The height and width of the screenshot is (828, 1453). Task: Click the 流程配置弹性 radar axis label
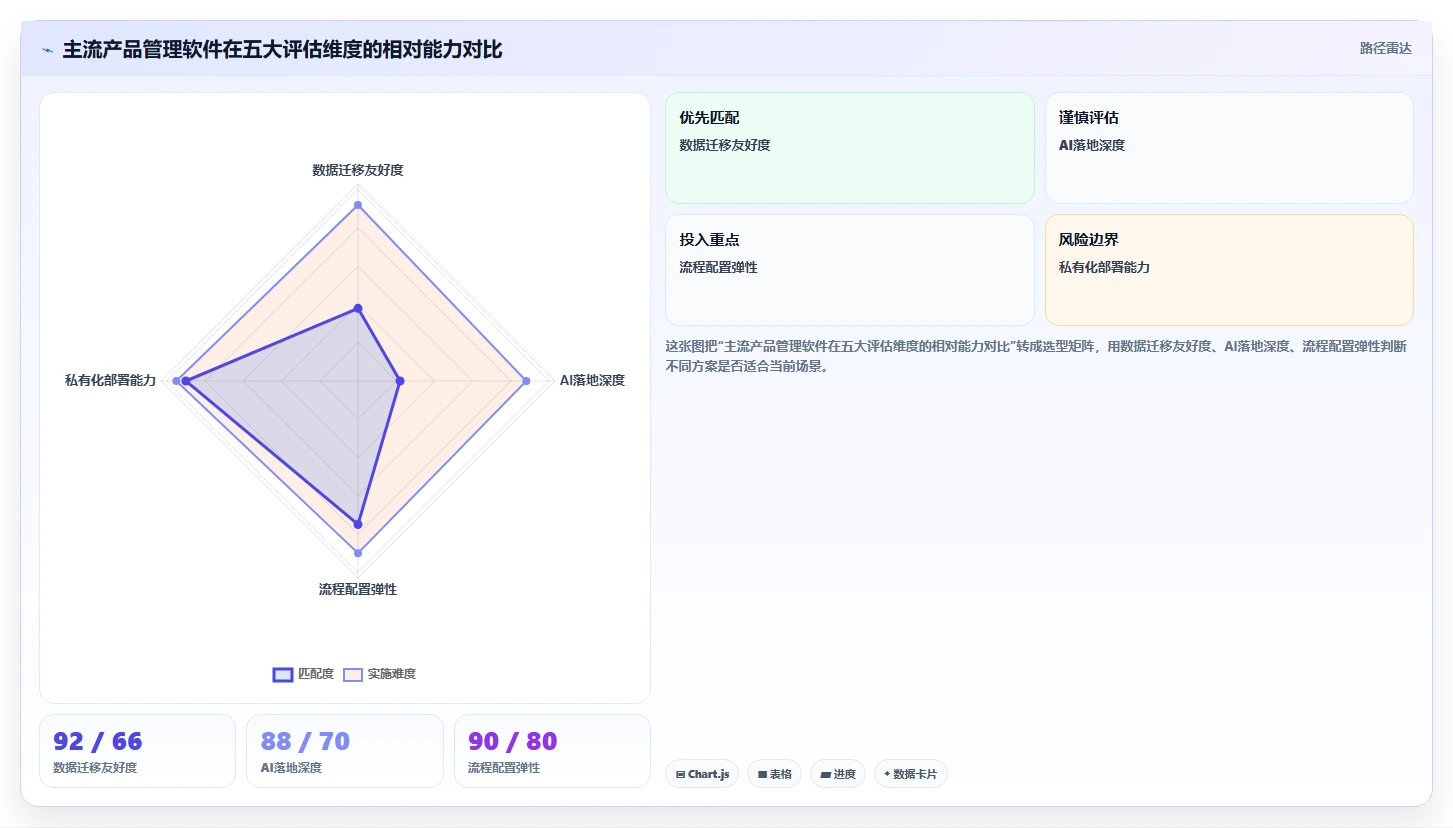point(358,589)
